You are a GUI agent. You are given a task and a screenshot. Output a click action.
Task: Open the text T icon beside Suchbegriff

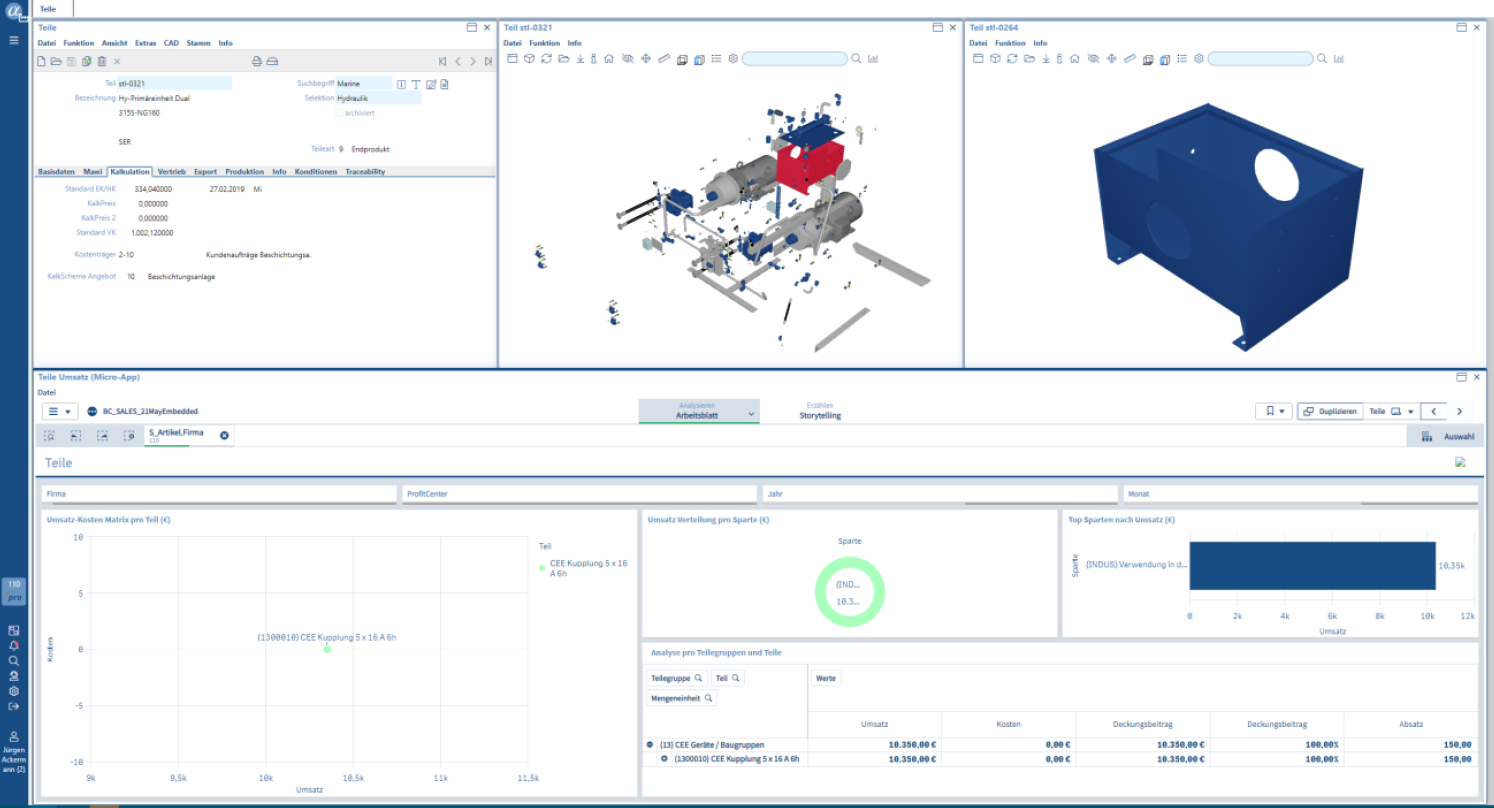pyautogui.click(x=416, y=84)
